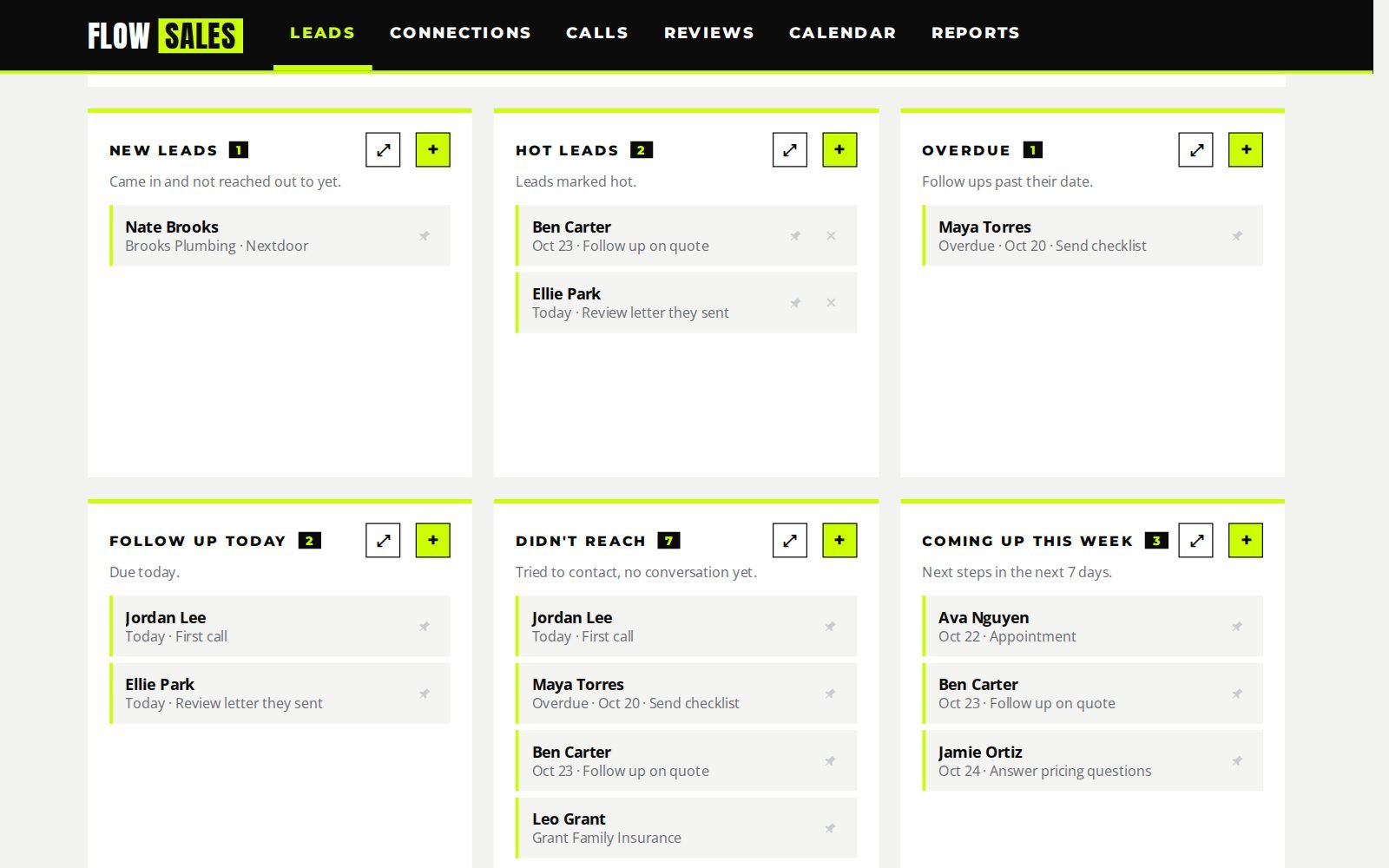The image size is (1389, 868).
Task: Open the Reviews tab
Action: (709, 33)
